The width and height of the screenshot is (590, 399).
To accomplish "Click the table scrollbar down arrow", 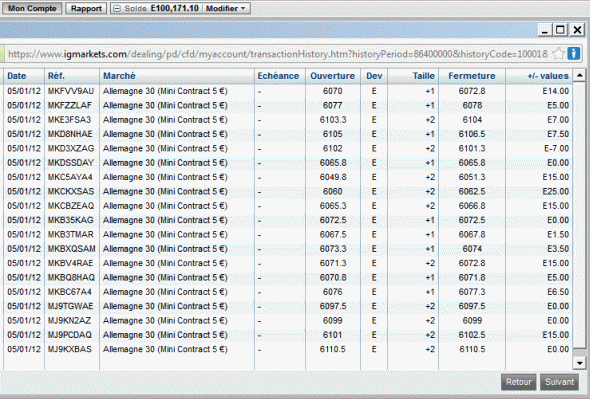I will 580,363.
